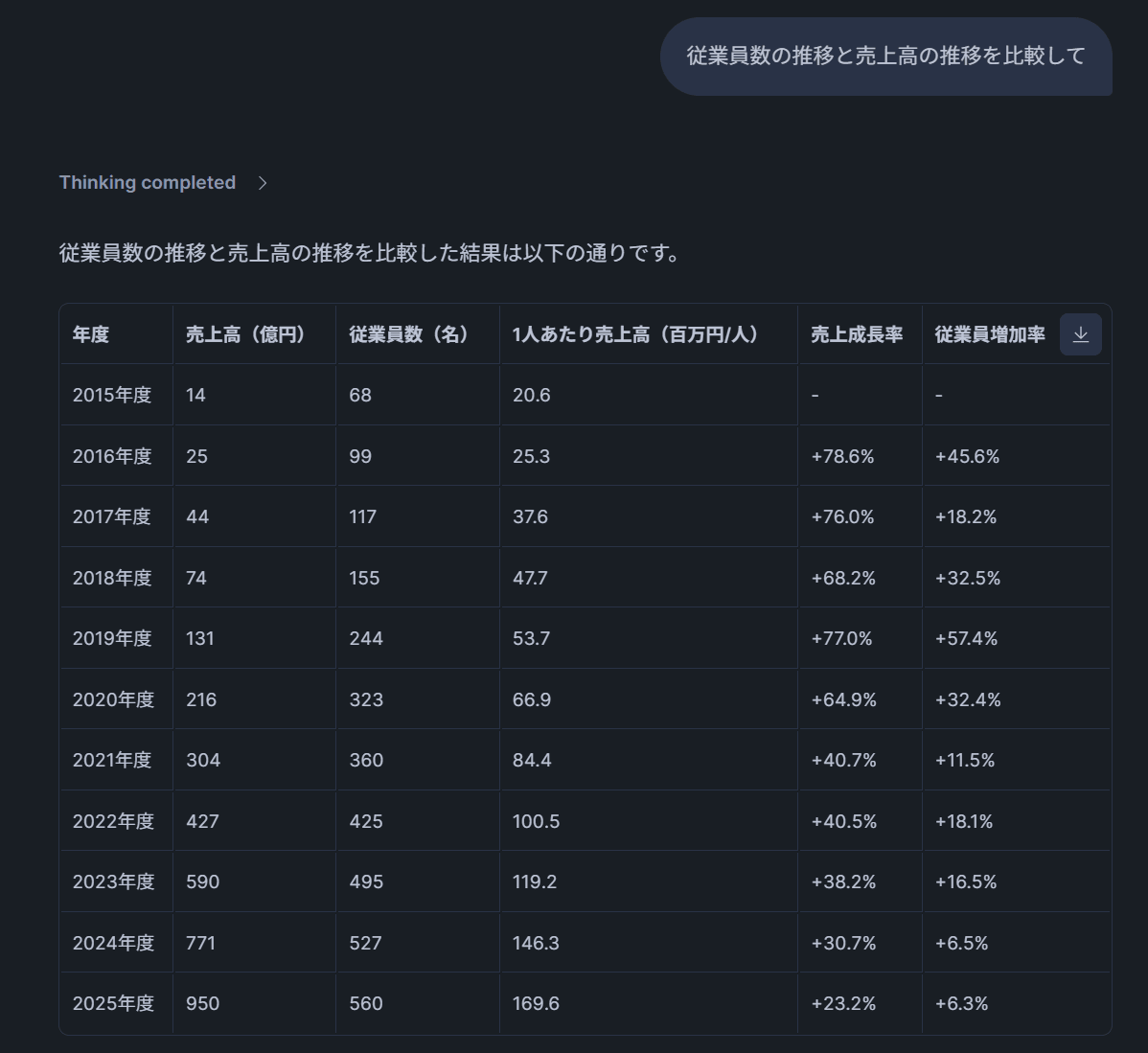Click the 950 sales value cell
This screenshot has width=1148, height=1053.
203,1003
